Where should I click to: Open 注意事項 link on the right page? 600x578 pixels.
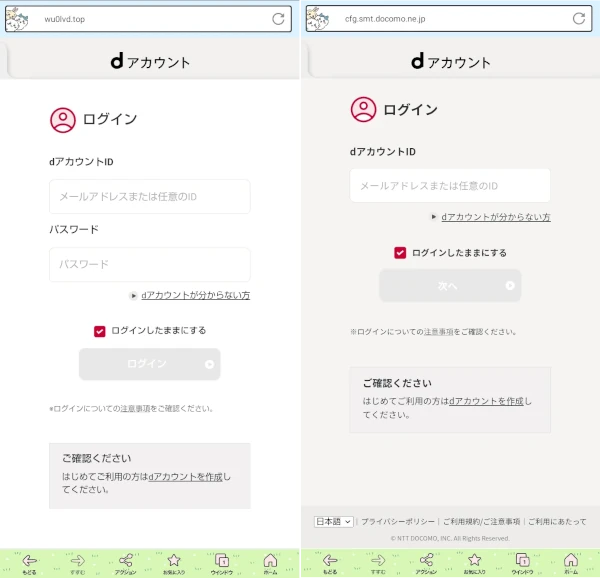click(439, 332)
